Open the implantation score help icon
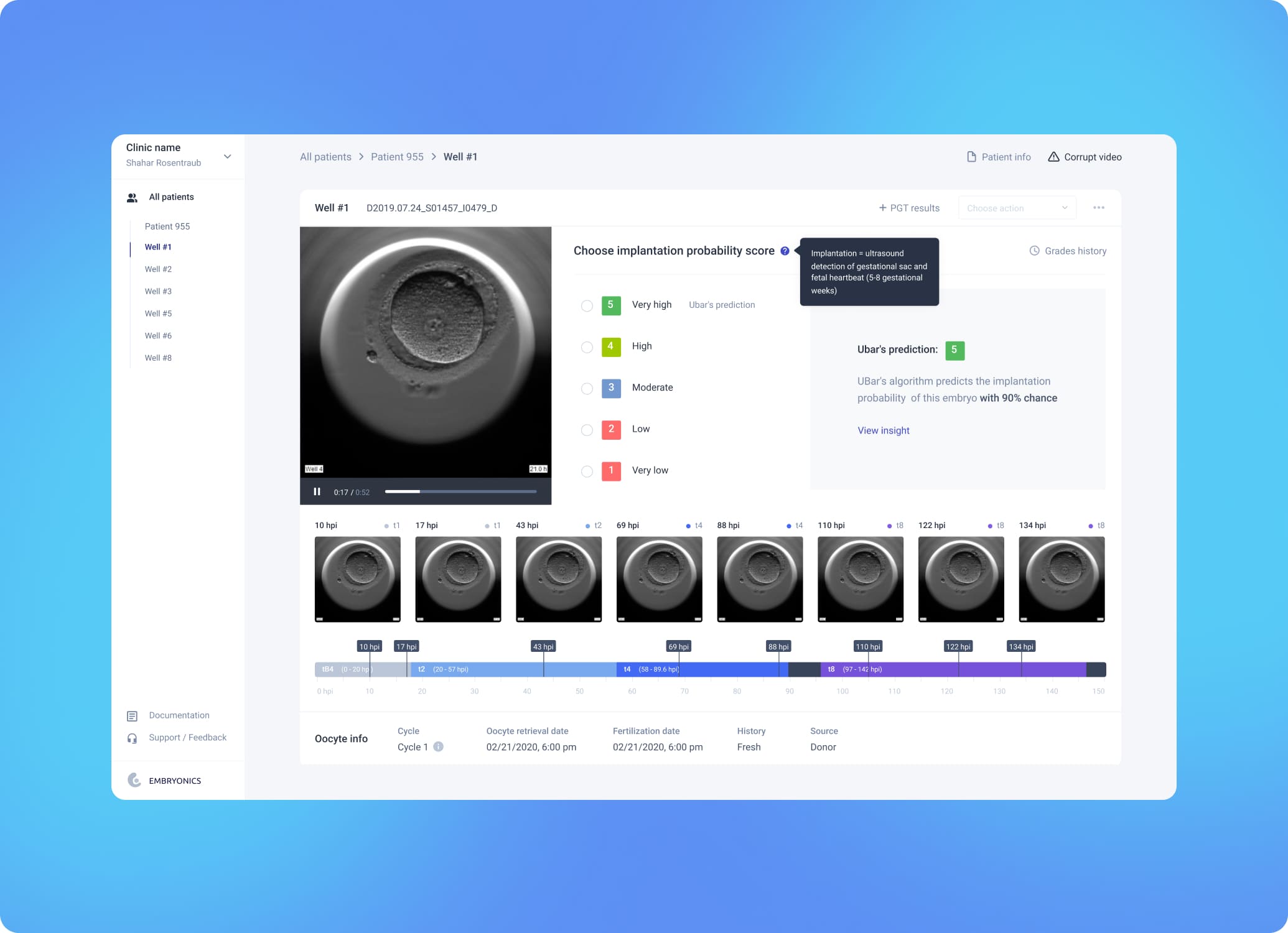This screenshot has width=1288, height=933. 785,251
